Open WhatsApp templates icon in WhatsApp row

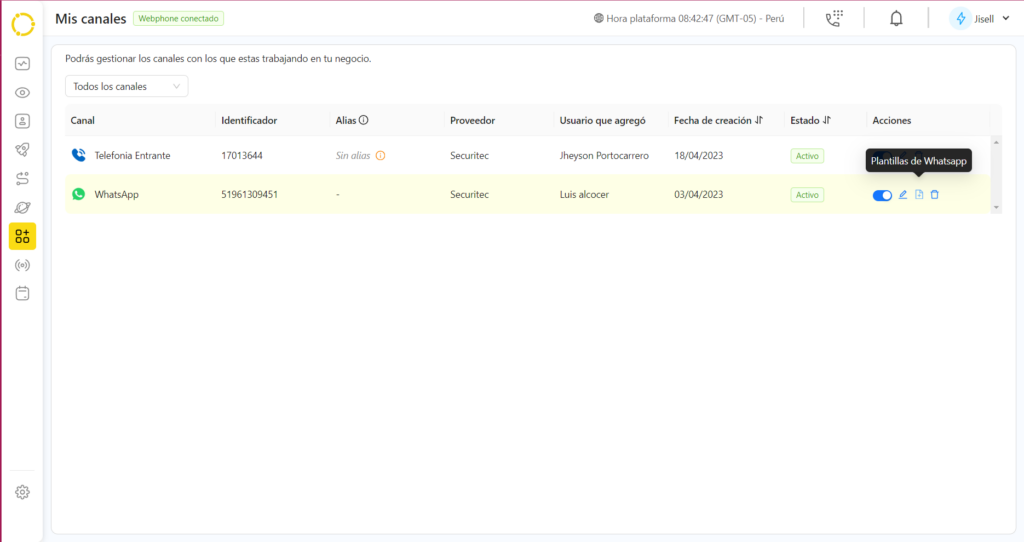tap(919, 195)
